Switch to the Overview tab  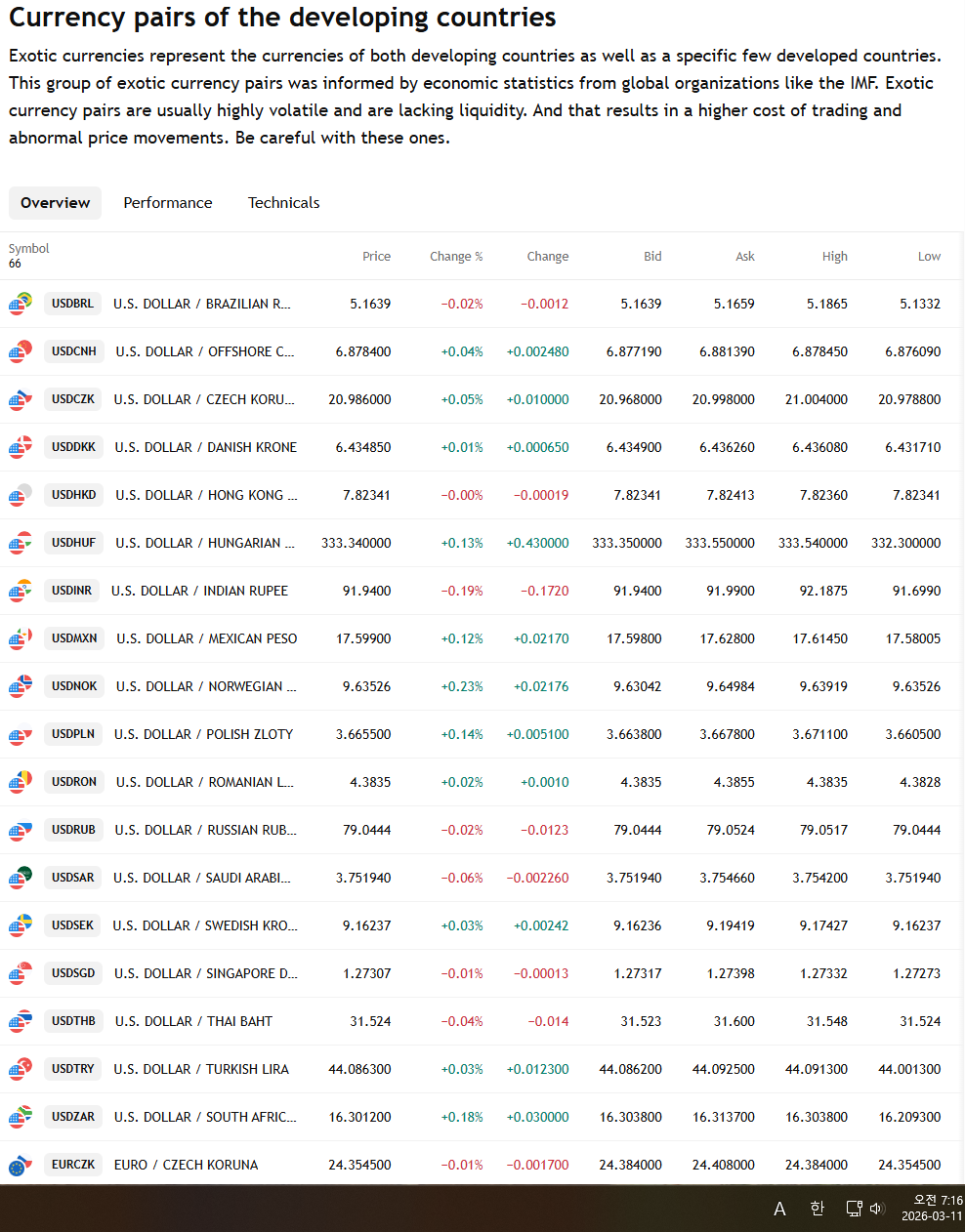[x=56, y=203]
